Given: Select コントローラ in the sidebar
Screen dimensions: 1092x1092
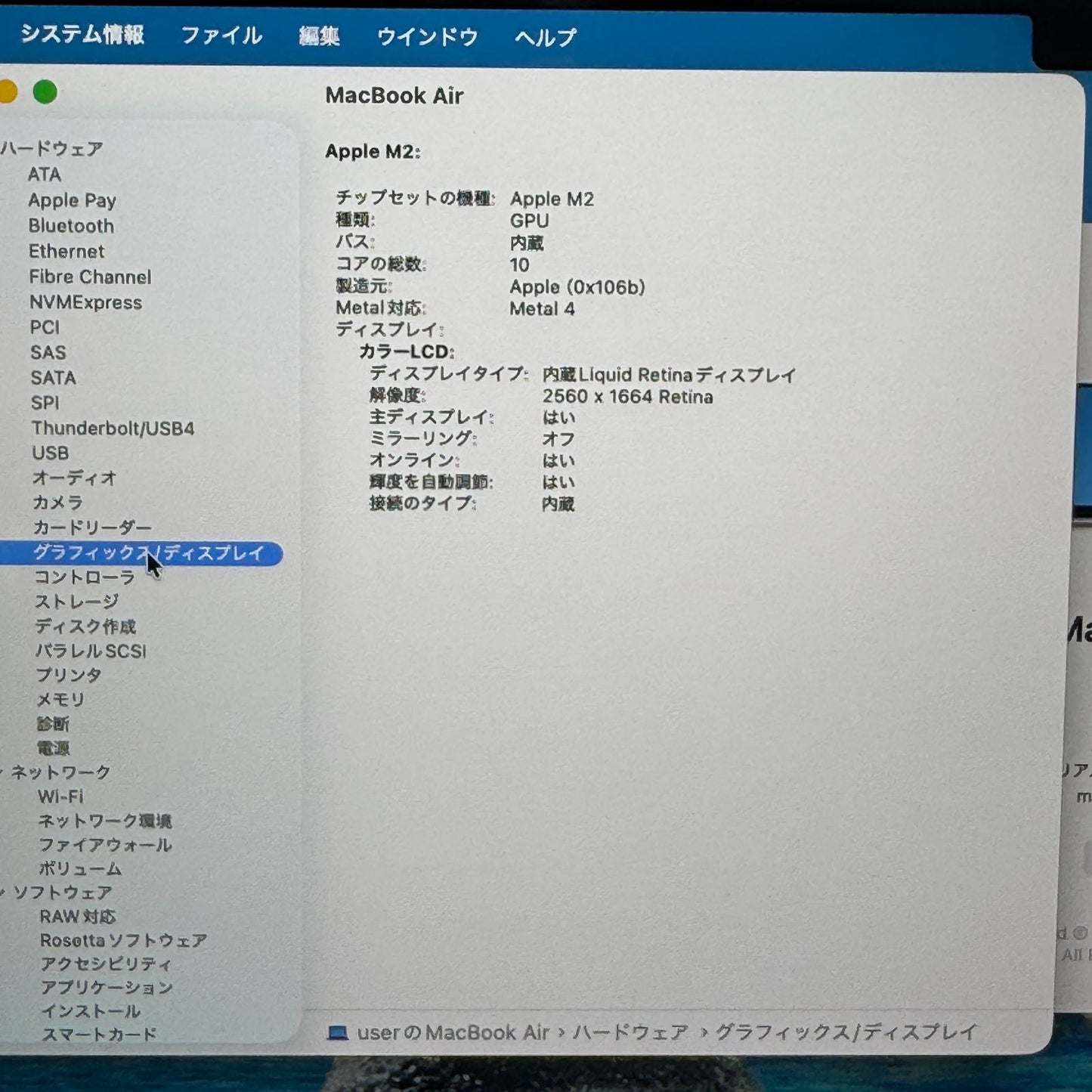Looking at the screenshot, I should (85, 577).
